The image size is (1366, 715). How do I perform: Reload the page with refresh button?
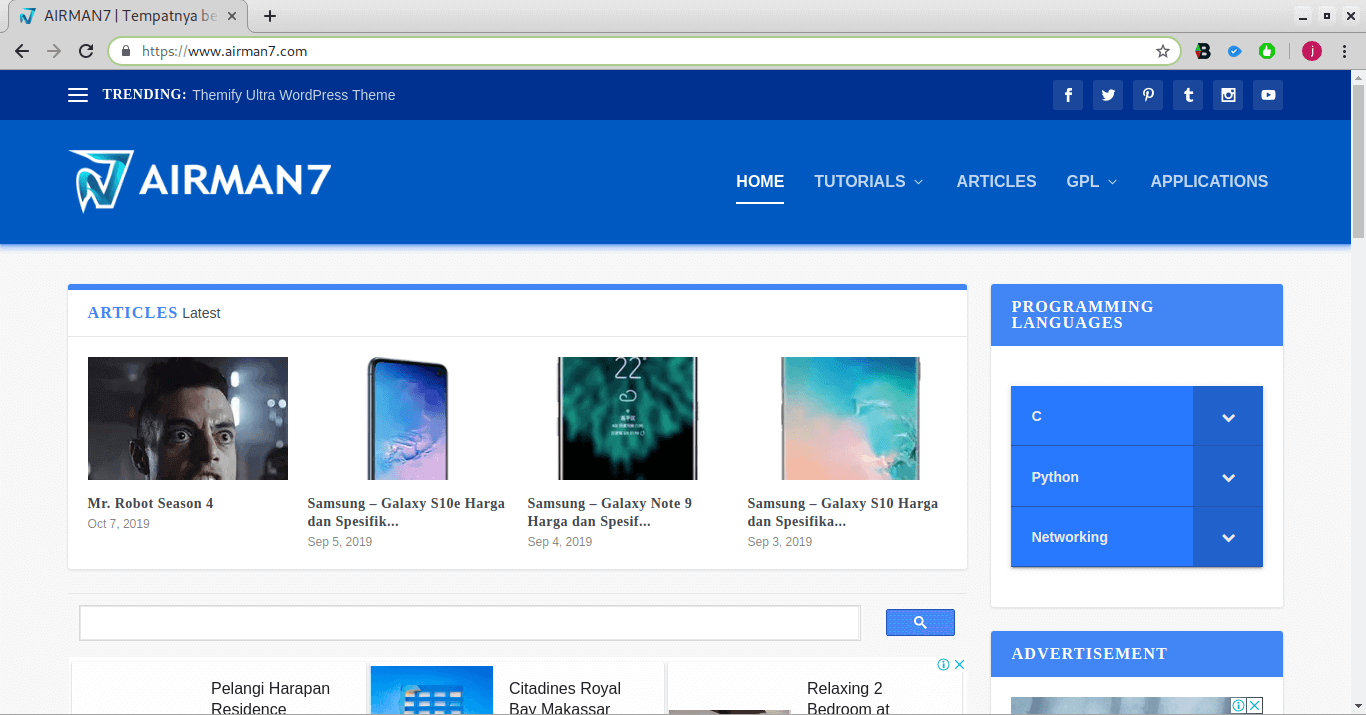[86, 51]
